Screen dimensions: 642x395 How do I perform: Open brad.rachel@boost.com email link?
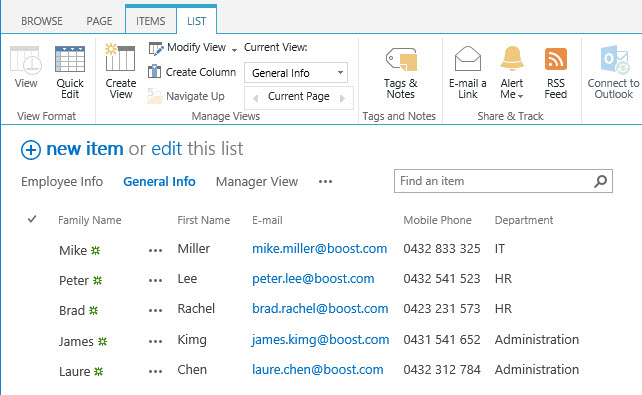[320, 309]
